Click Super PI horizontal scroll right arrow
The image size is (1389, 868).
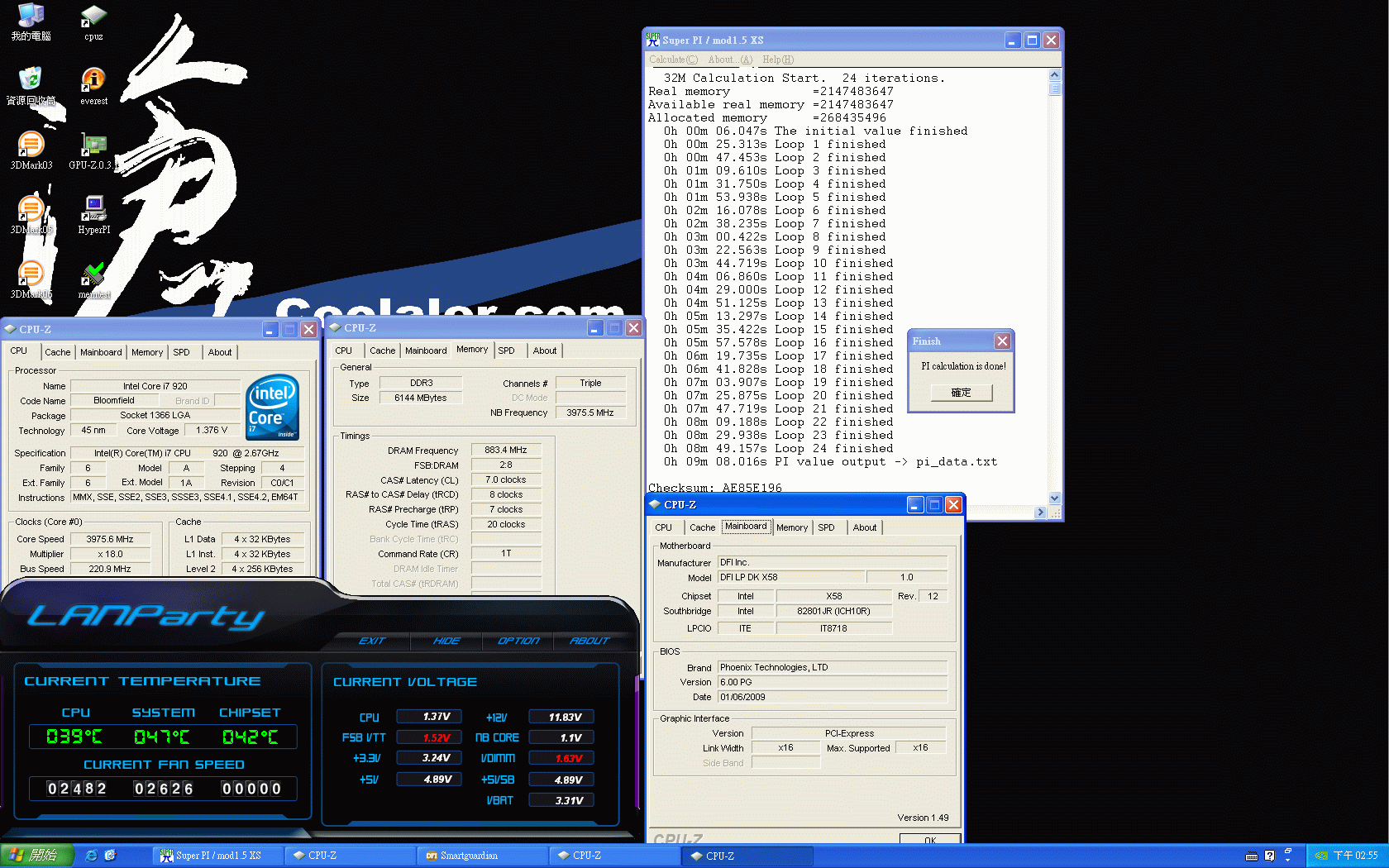[1041, 513]
